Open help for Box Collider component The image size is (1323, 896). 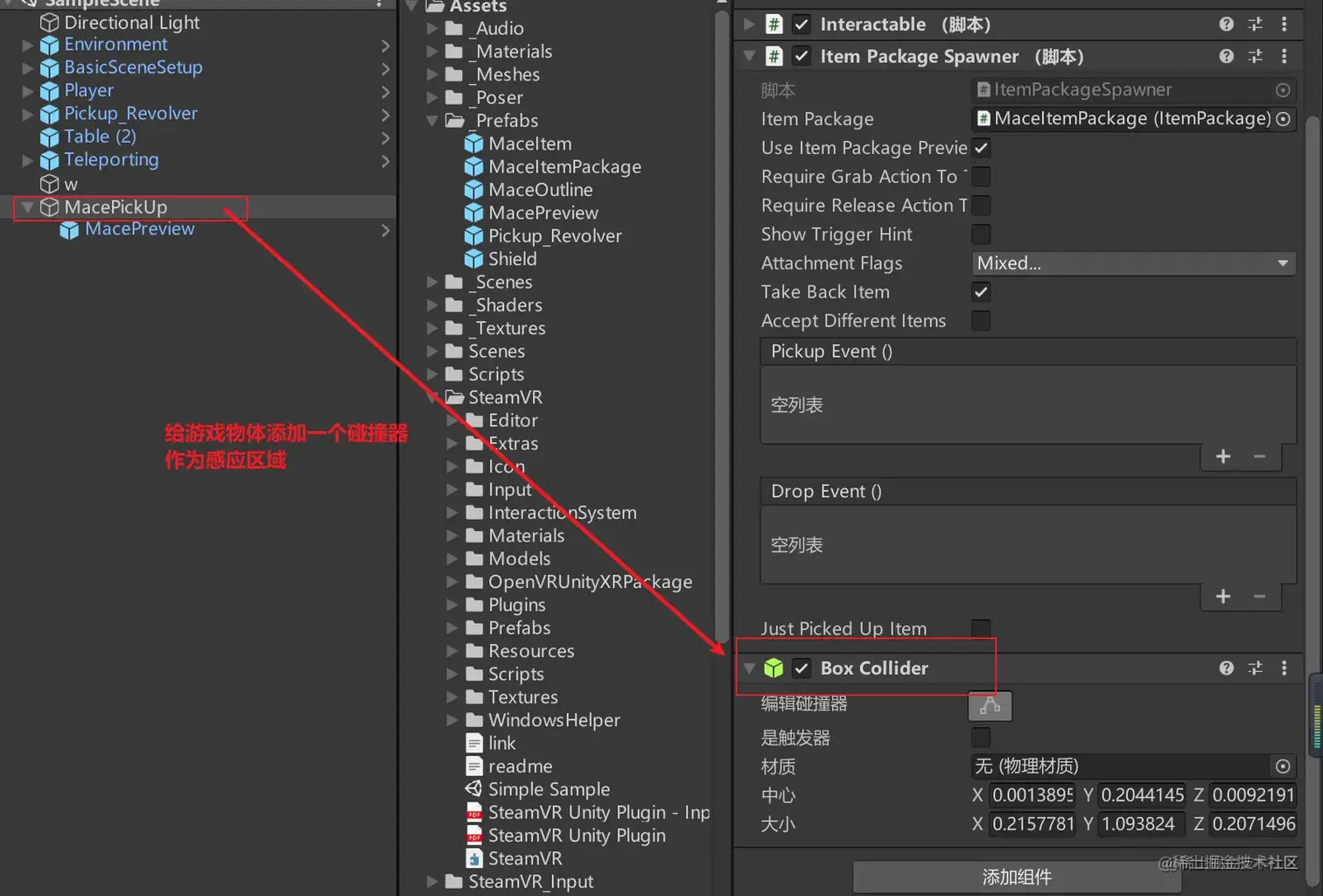(1226, 668)
